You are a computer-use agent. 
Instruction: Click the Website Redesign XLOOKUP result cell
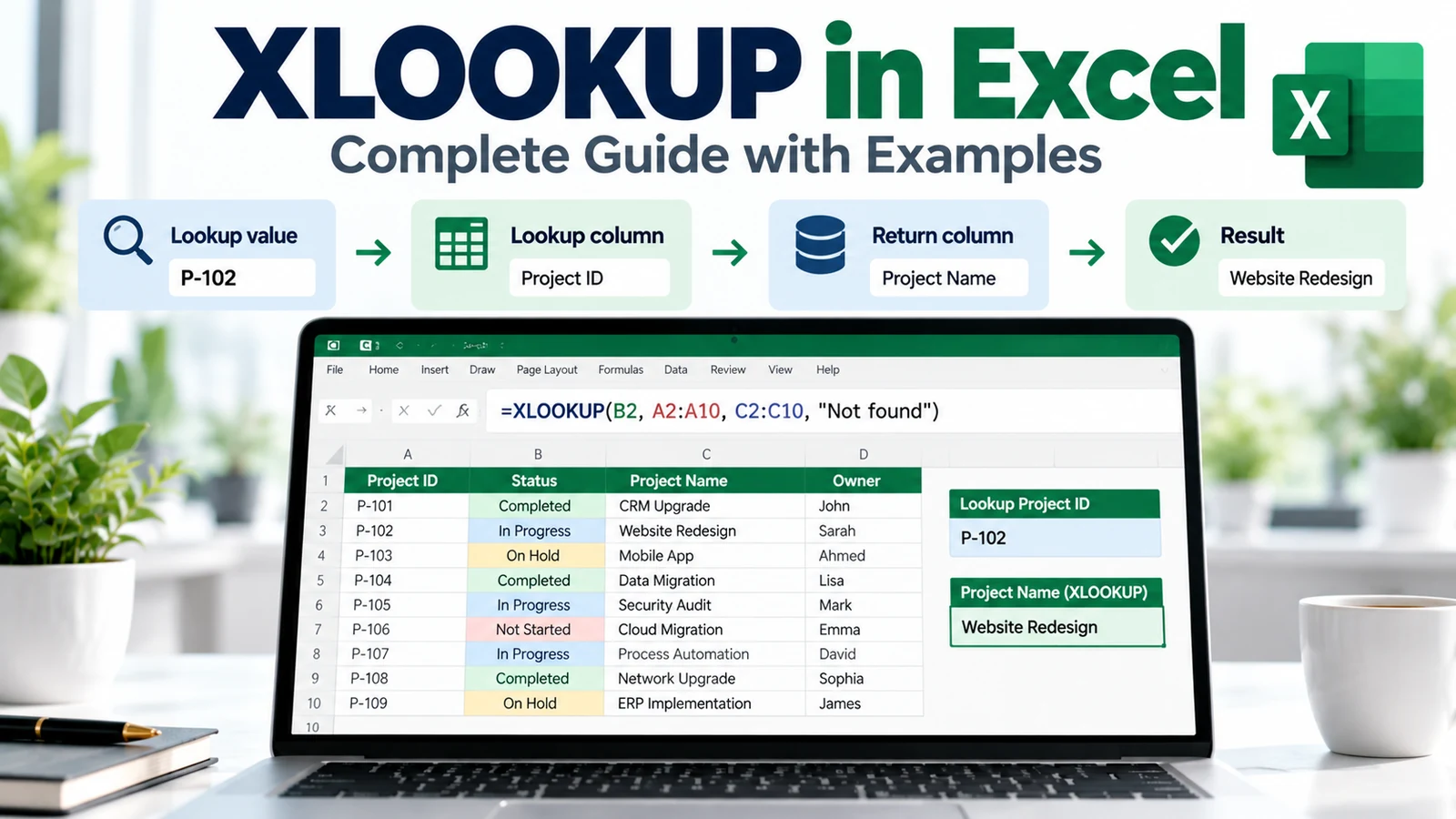[x=1057, y=627]
